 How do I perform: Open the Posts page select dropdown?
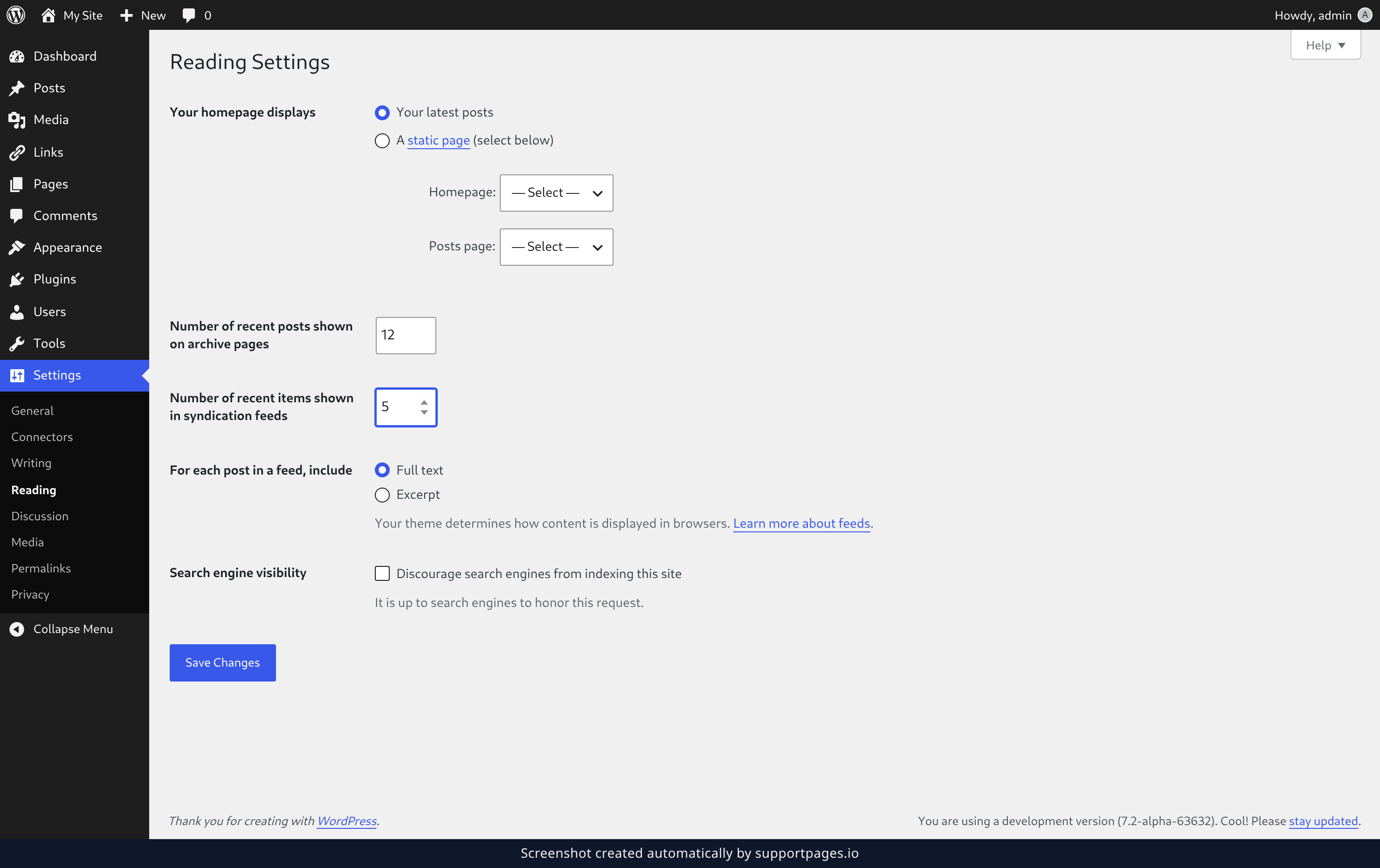(x=557, y=247)
